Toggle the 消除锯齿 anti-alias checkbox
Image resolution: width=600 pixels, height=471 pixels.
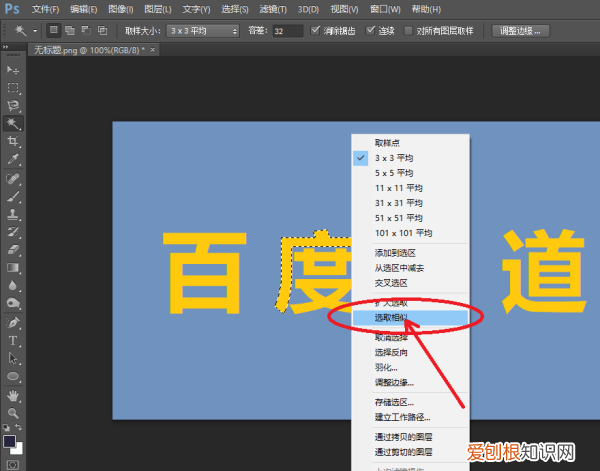315,30
